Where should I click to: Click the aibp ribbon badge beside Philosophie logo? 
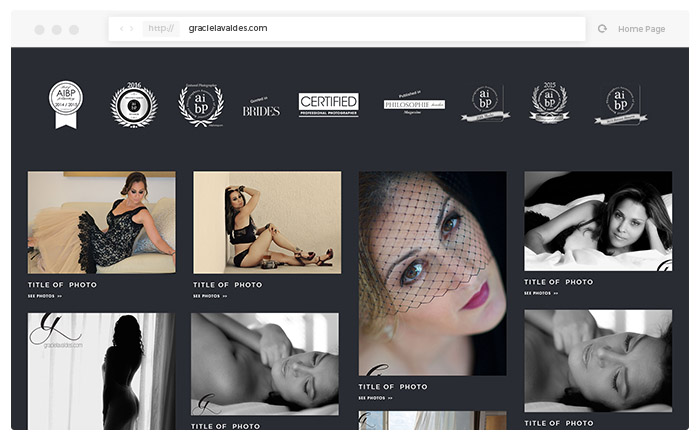point(485,104)
